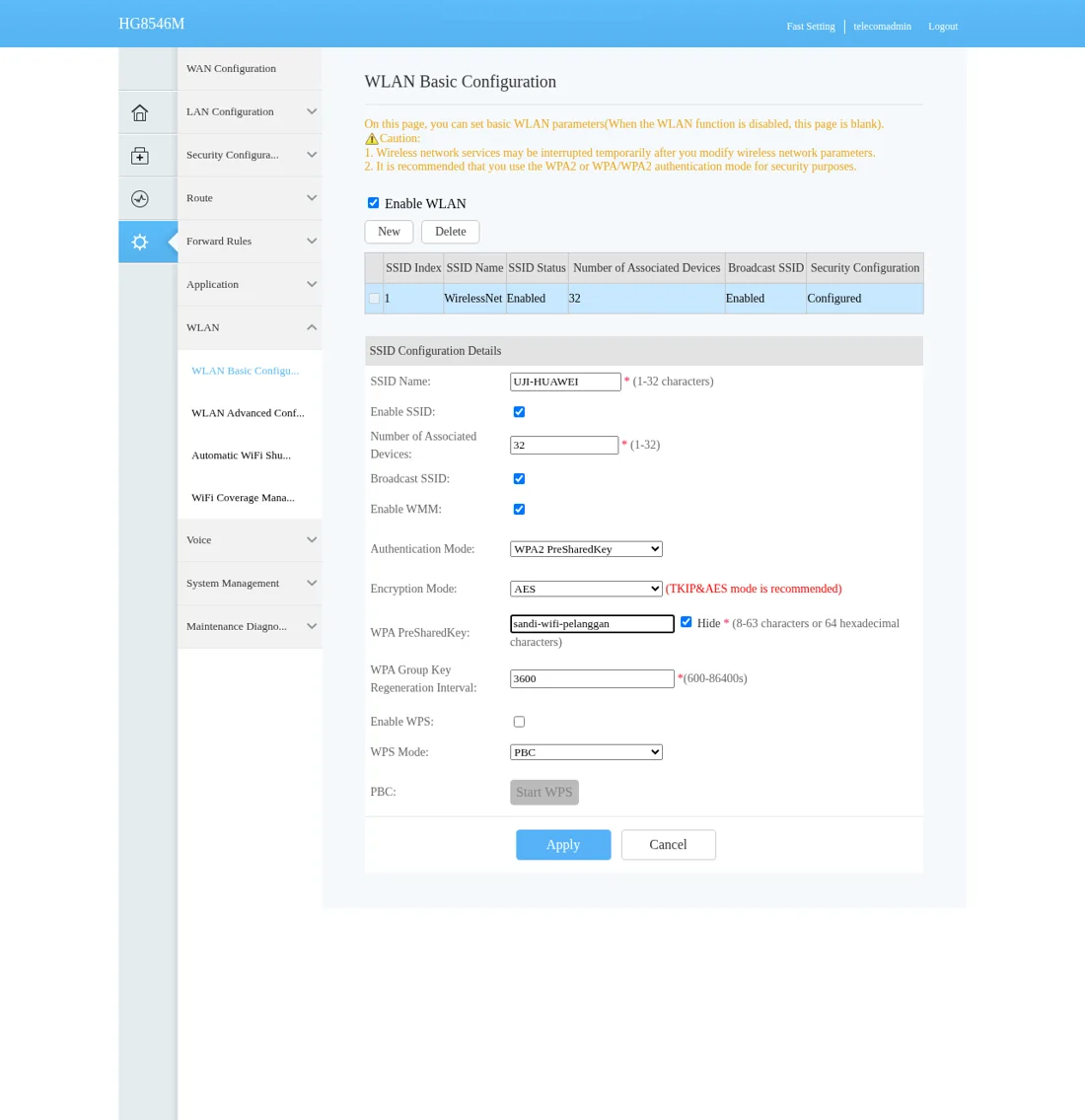Select the WirelessNet SSID table cell
The image size is (1085, 1120).
473,299
